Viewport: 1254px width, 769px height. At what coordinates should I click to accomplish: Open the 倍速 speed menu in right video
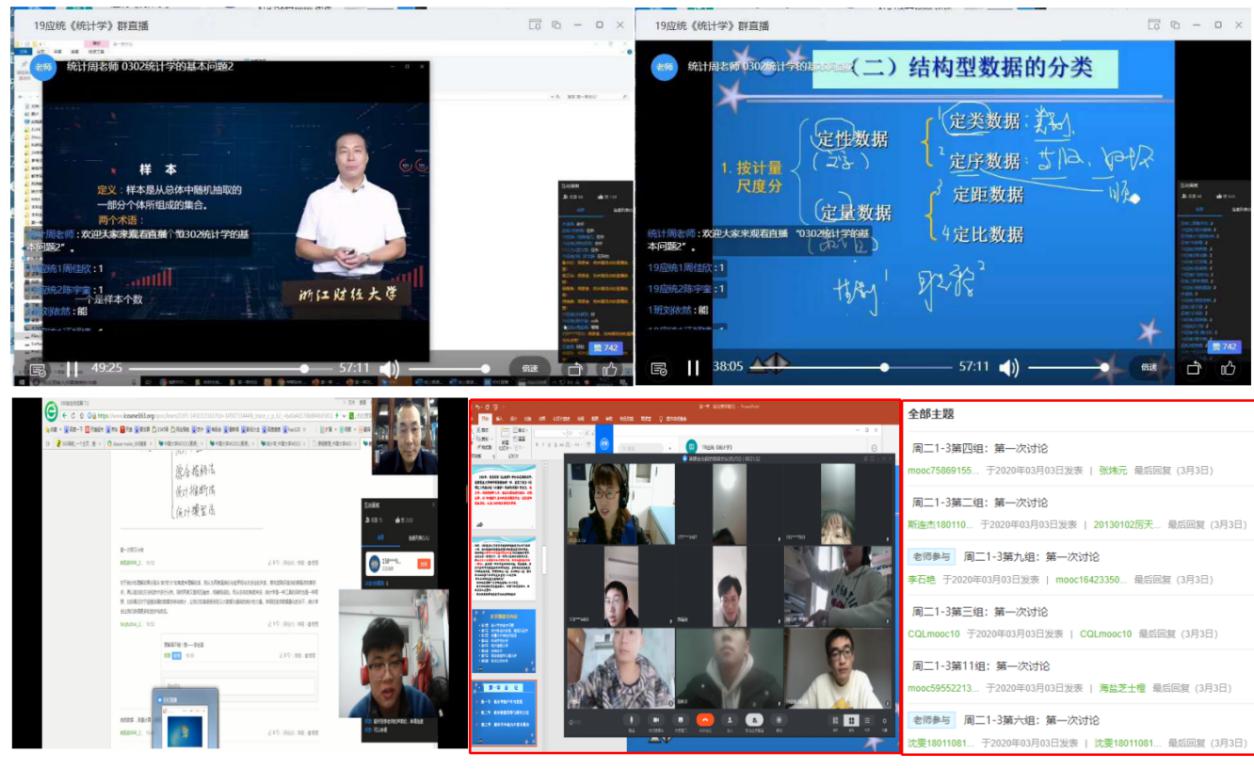tap(1151, 368)
